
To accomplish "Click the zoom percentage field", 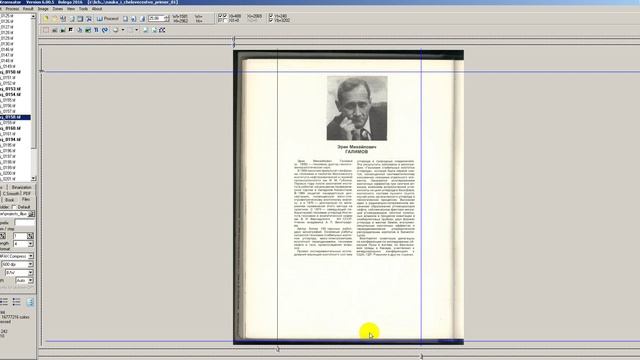I will point(156,18).
